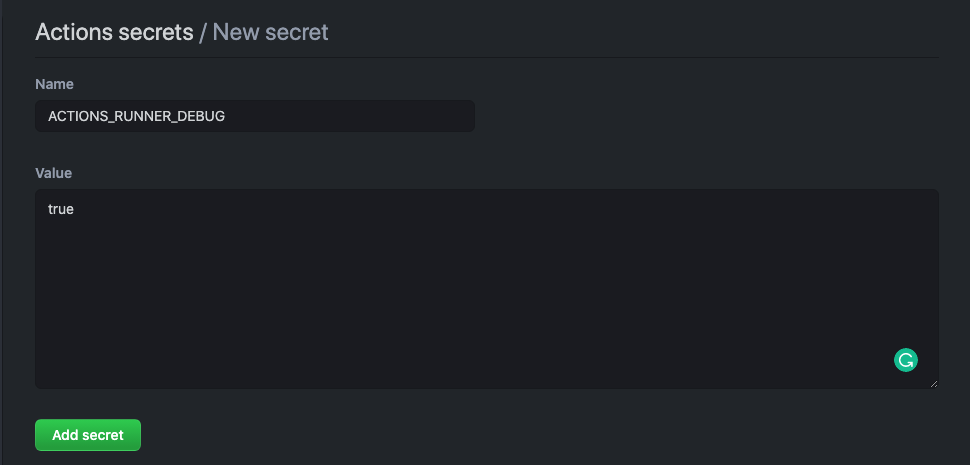Image resolution: width=970 pixels, height=465 pixels.
Task: Click the Name field label
Action: coord(55,84)
